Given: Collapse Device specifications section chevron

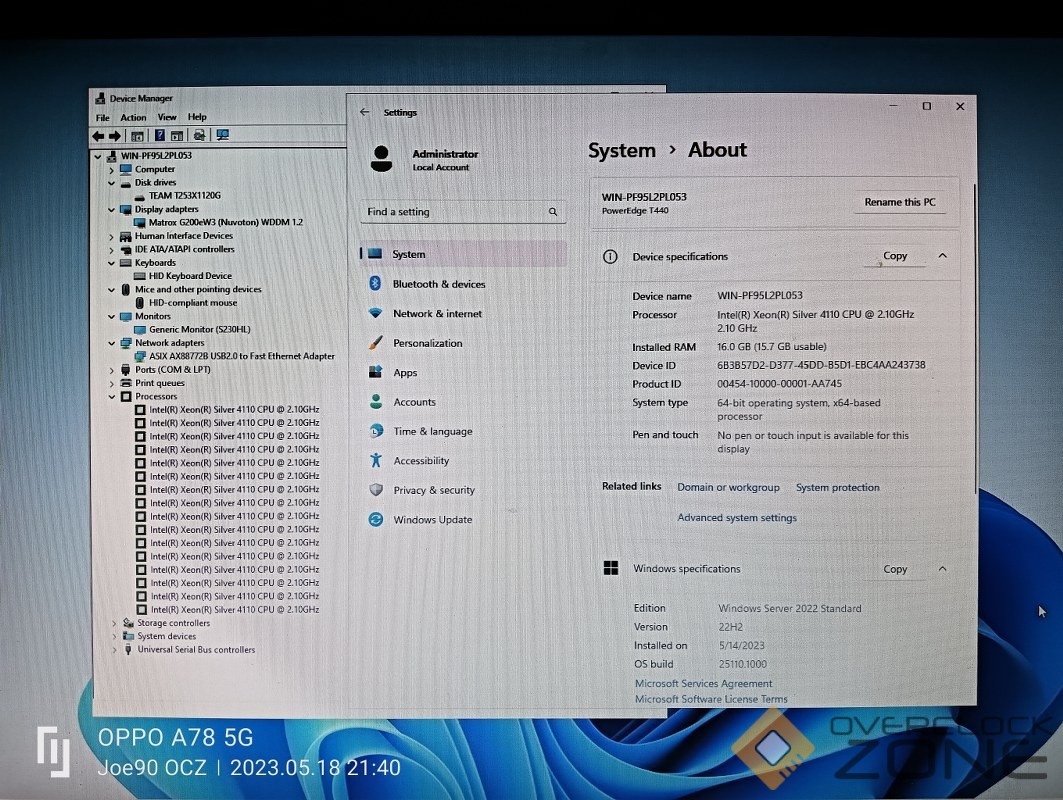Looking at the screenshot, I should 942,256.
